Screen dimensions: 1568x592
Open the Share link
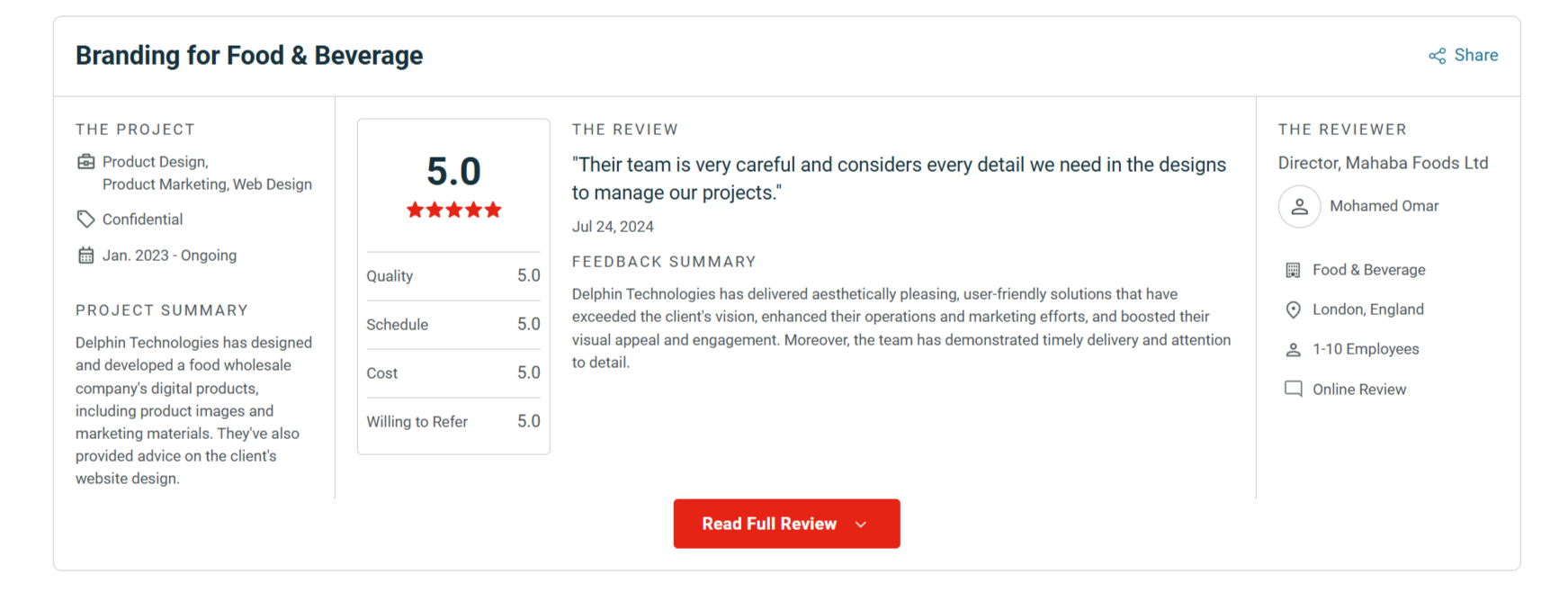[x=1475, y=55]
